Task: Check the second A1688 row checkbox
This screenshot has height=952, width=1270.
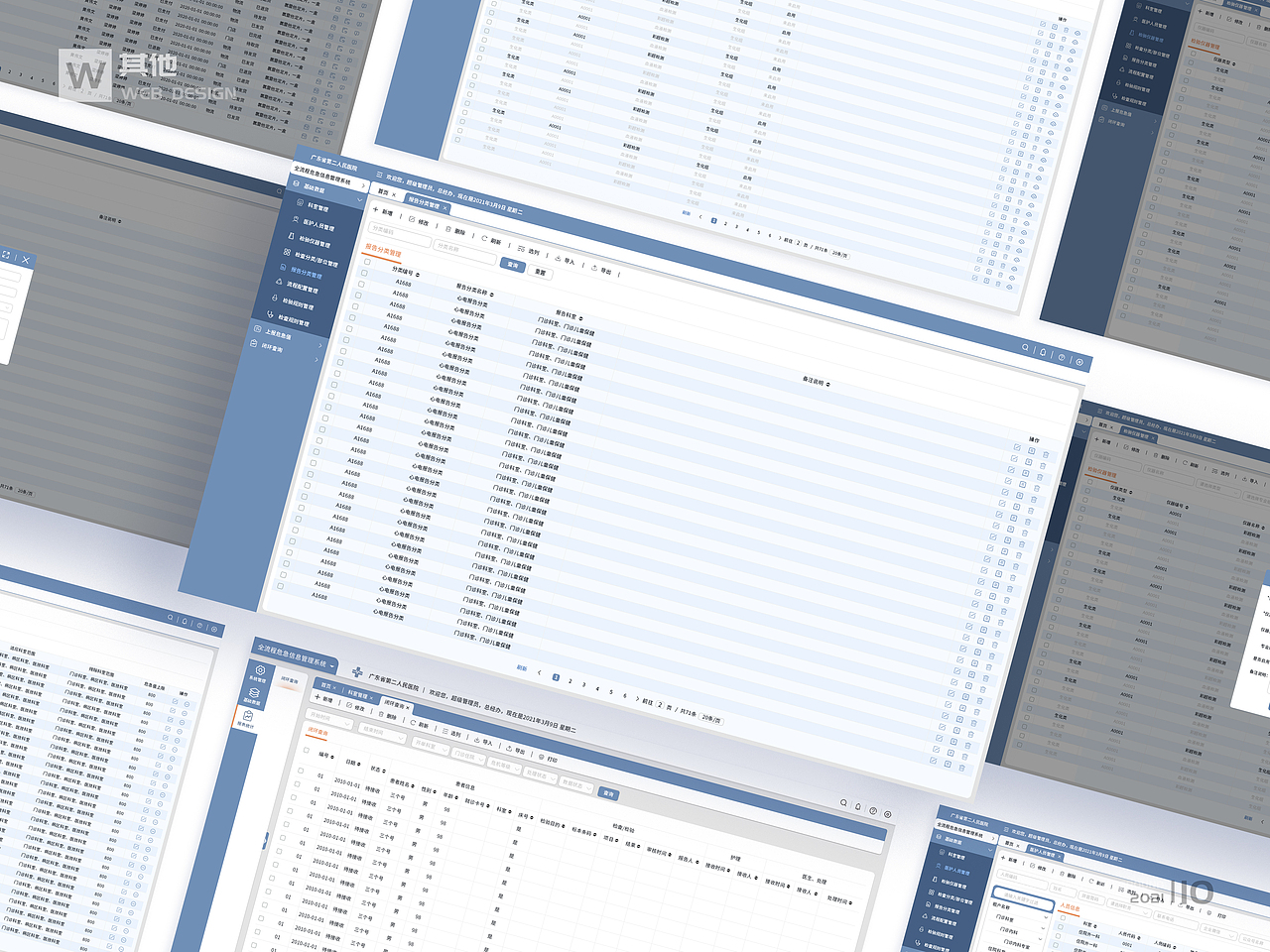Action: [x=361, y=285]
